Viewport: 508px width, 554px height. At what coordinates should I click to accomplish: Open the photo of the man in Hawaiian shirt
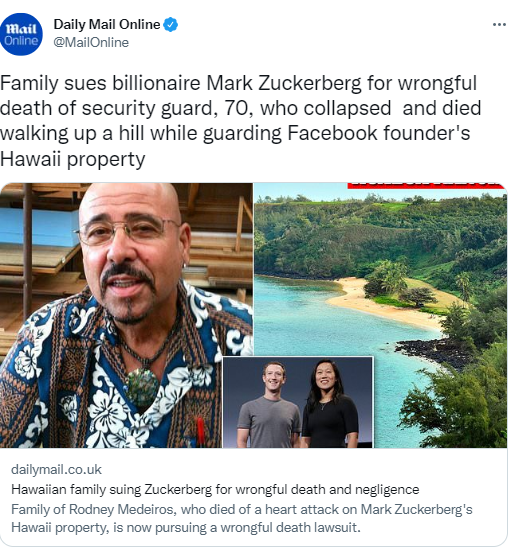pos(126,315)
